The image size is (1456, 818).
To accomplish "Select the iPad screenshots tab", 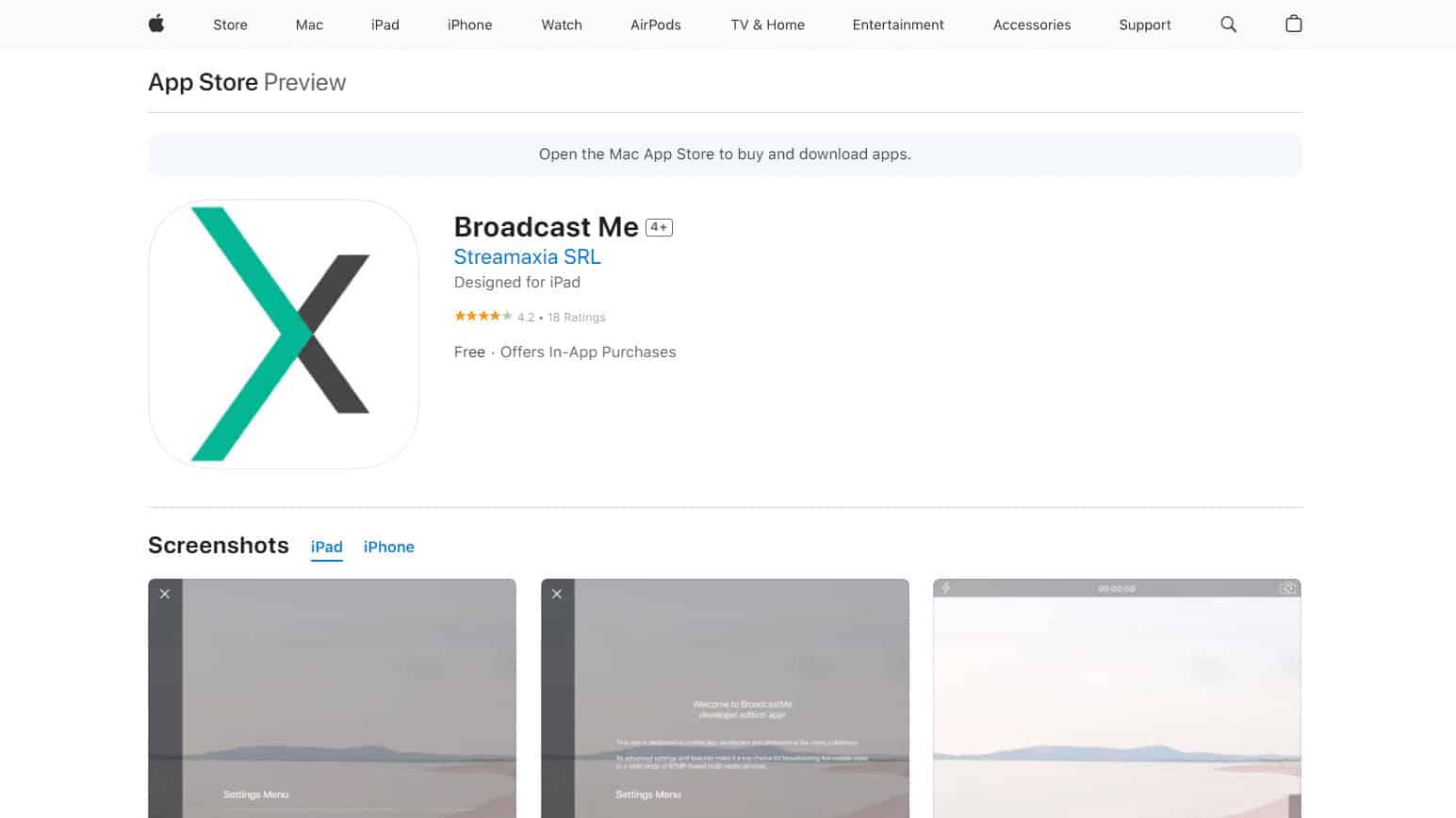I will coord(326,547).
